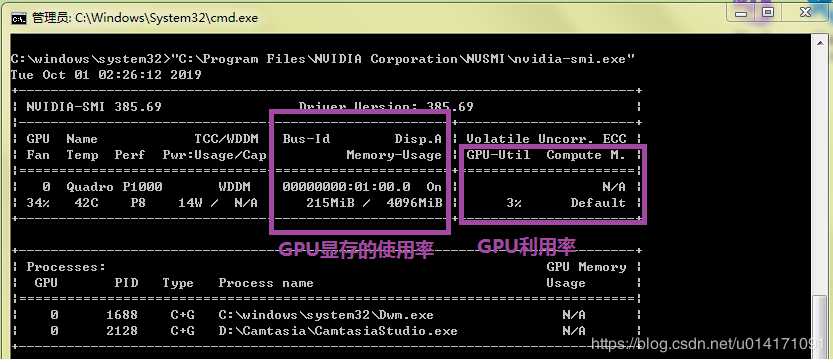Viewport: 833px width, 363px height.
Task: Click the 'Default' compute mode value
Action: [598, 203]
